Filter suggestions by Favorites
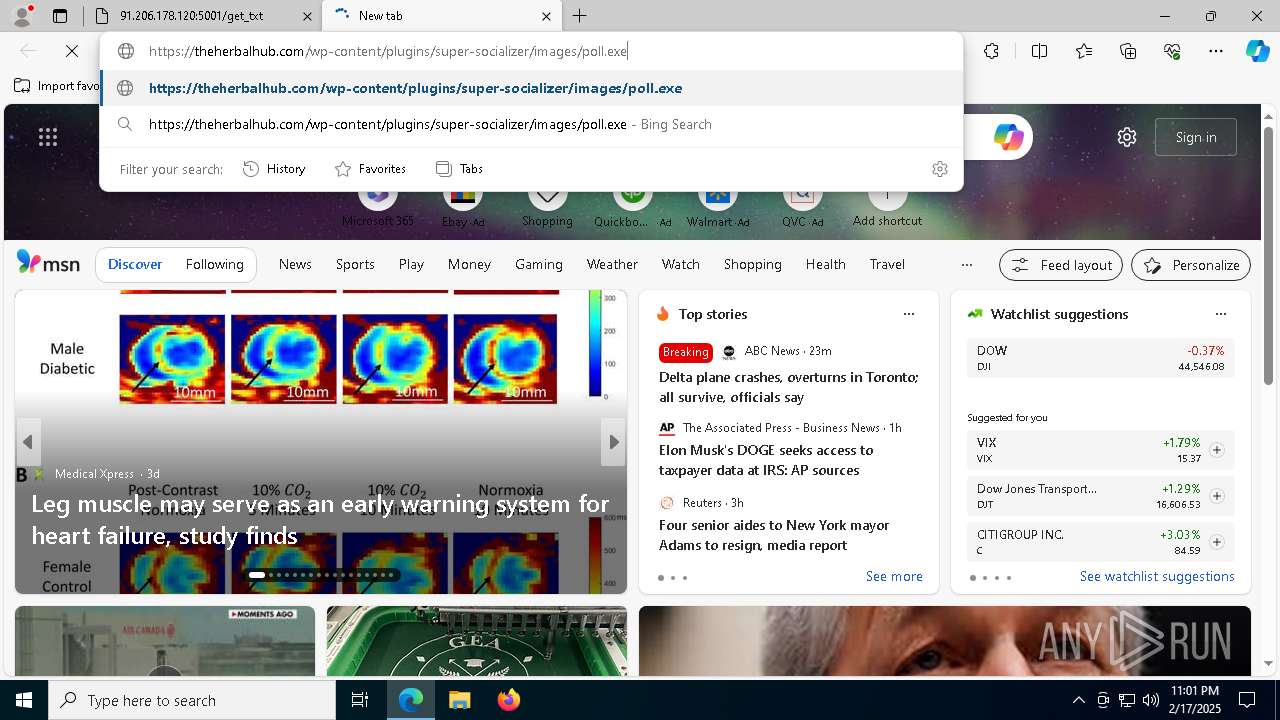This screenshot has width=1280, height=720. click(370, 169)
